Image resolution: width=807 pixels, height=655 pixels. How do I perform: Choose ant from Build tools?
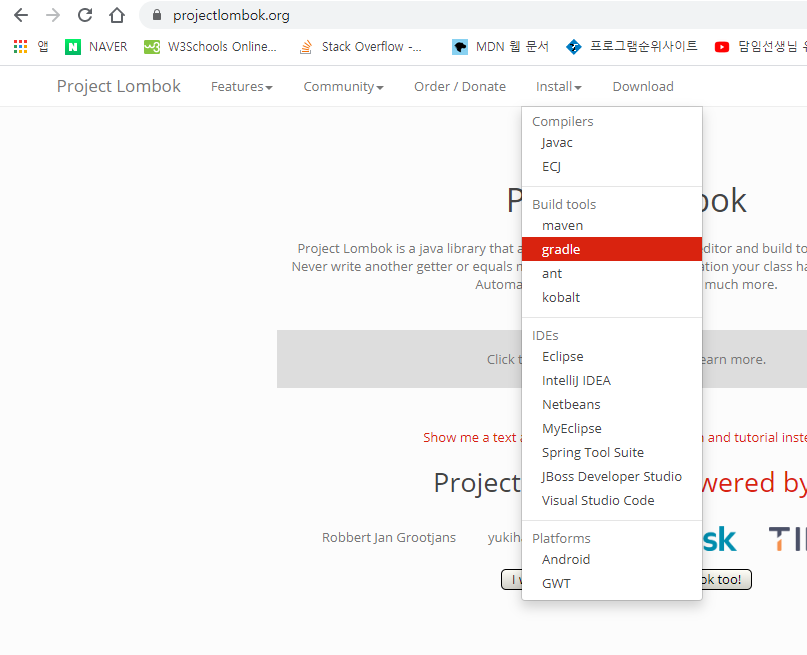point(612,273)
